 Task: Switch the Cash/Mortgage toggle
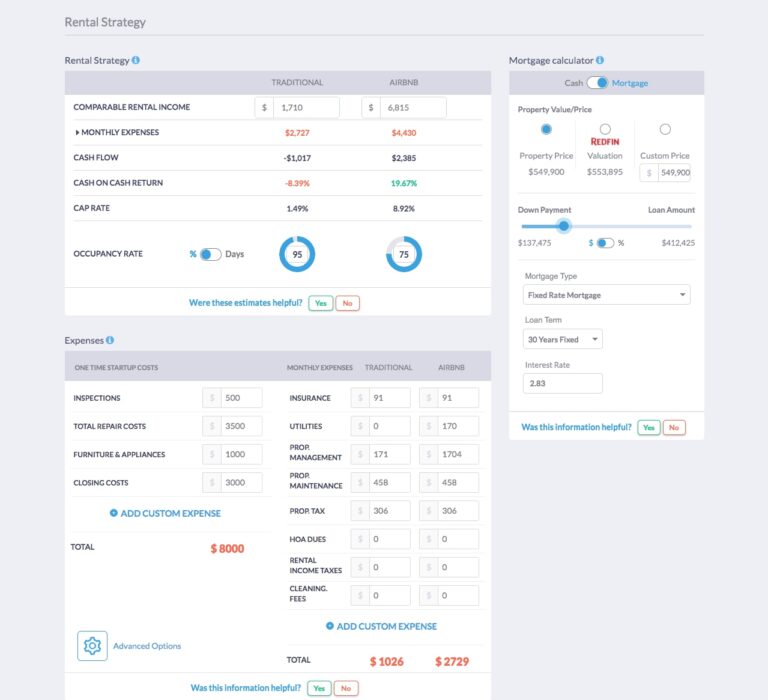[597, 83]
